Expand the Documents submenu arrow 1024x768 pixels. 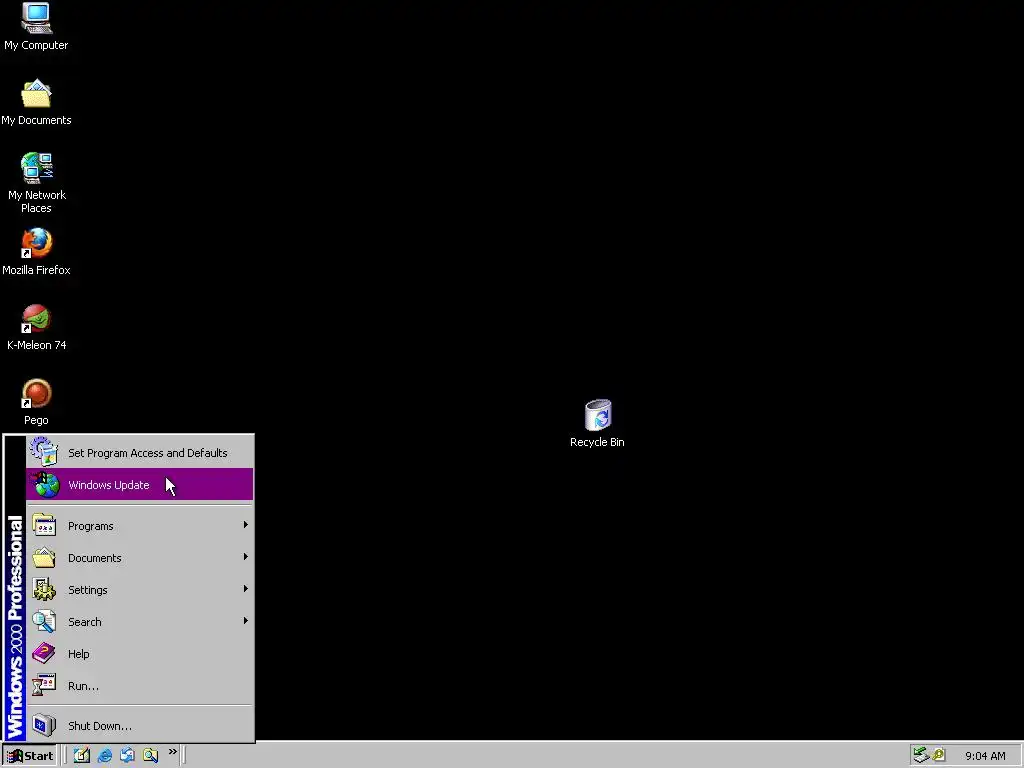pos(246,557)
